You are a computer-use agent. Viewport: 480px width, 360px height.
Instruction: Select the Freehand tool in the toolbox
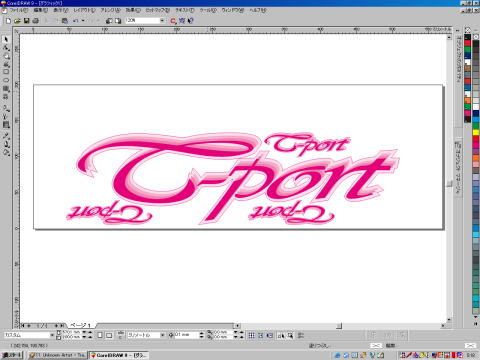coord(6,64)
